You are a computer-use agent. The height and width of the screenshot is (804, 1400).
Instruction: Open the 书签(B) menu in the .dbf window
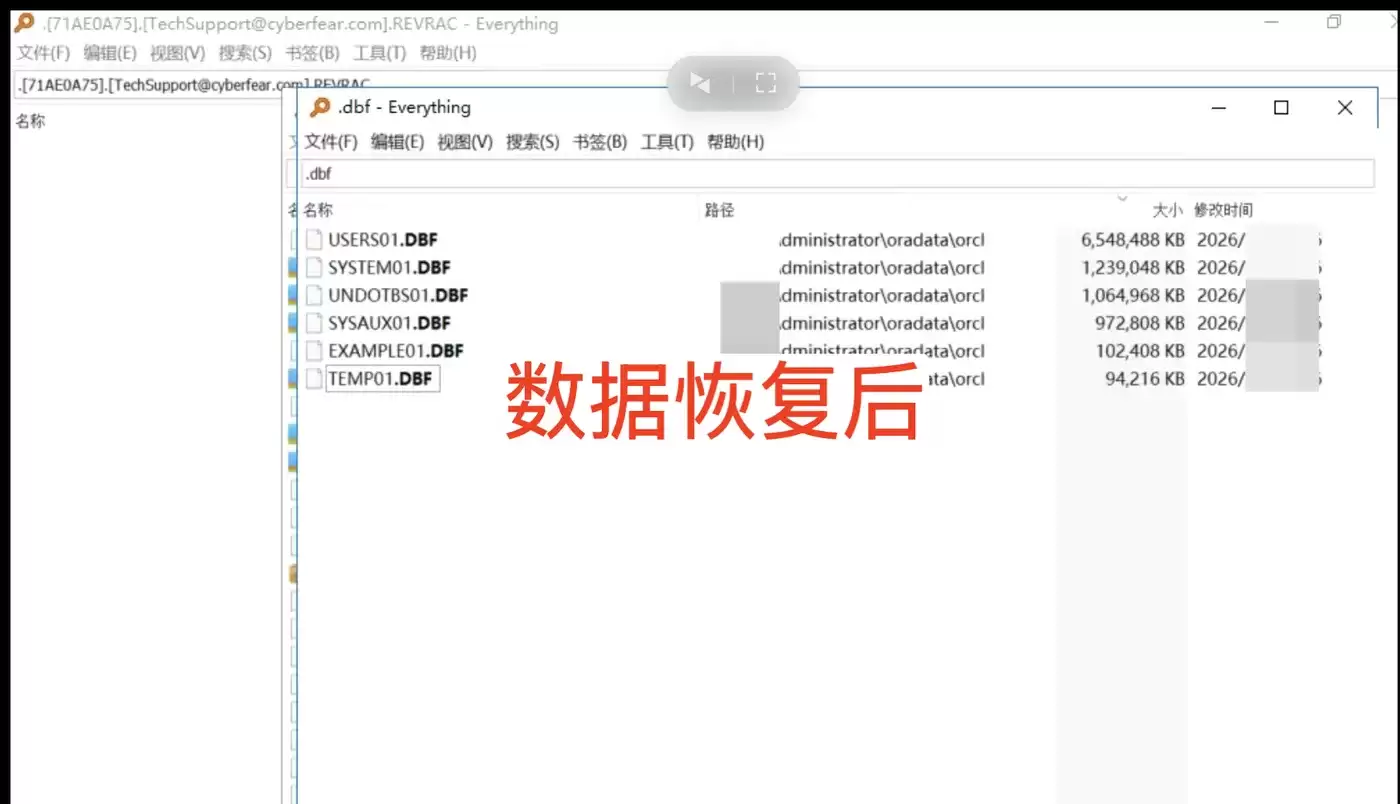[x=600, y=142]
